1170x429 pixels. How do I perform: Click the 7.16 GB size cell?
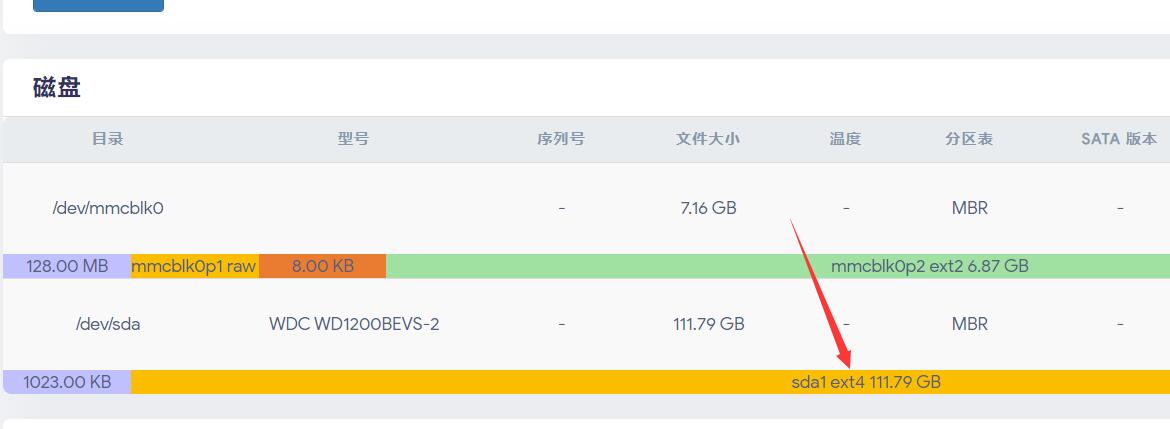pos(707,208)
